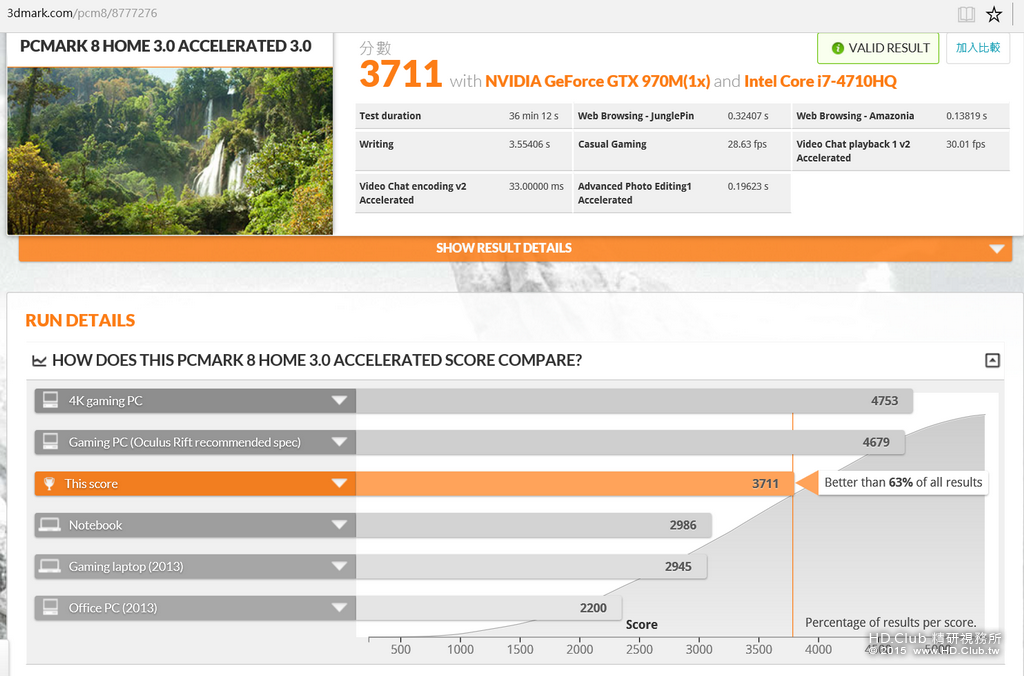Image resolution: width=1024 pixels, height=676 pixels.
Task: Click Better than 63% of all results
Action: pyautogui.click(x=903, y=483)
